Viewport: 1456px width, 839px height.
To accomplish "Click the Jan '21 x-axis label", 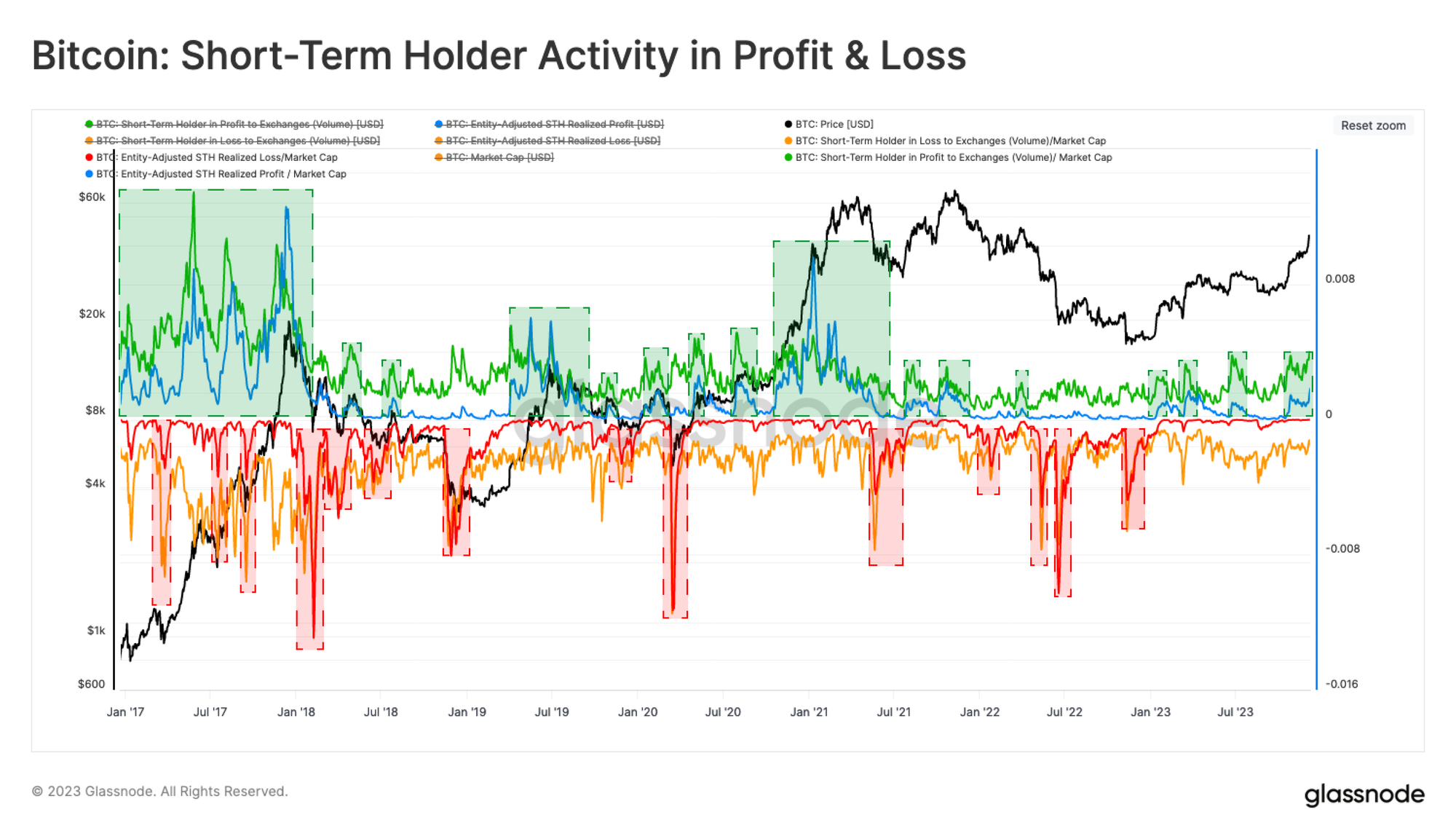I will coord(809,712).
